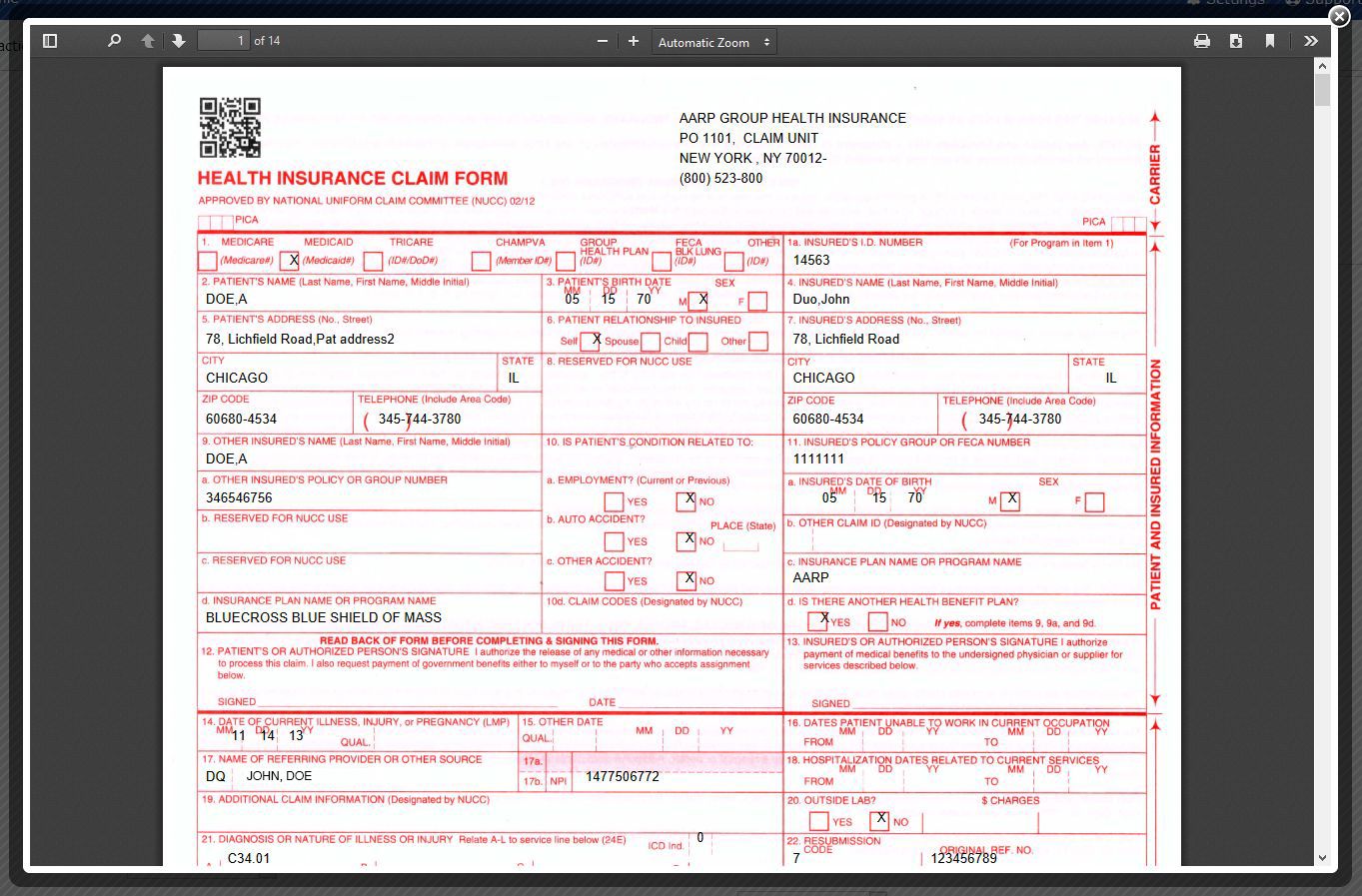1362x896 pixels.
Task: Open the Automatic Zoom dropdown
Action: point(713,42)
